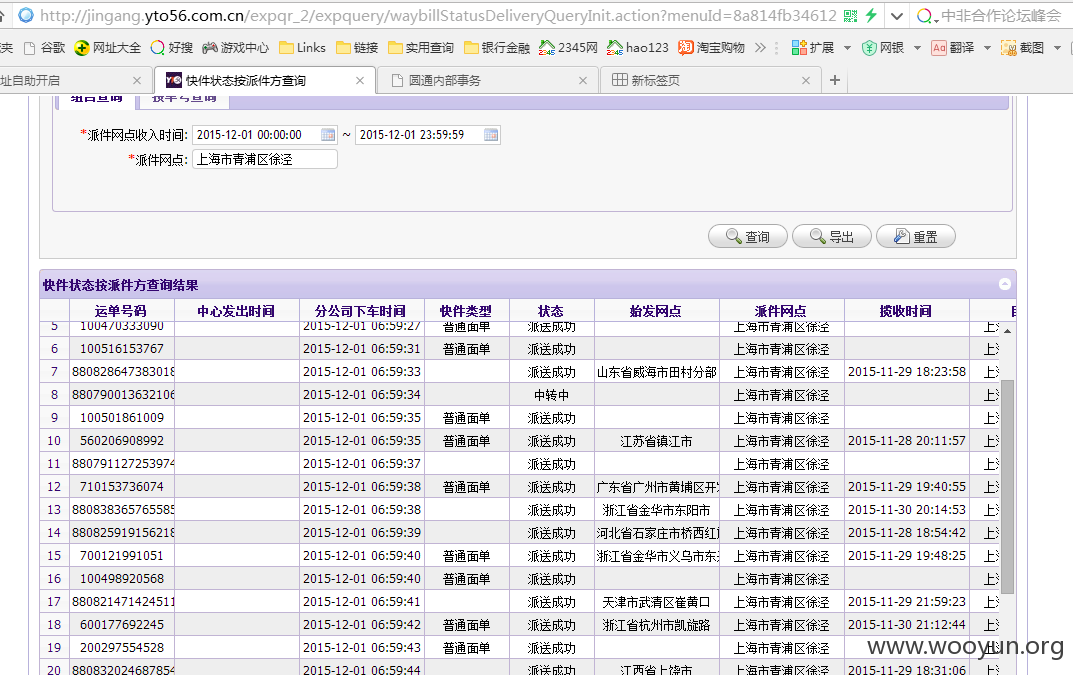Click the 查询 search button
Screen dimensions: 1073x675
pos(747,236)
